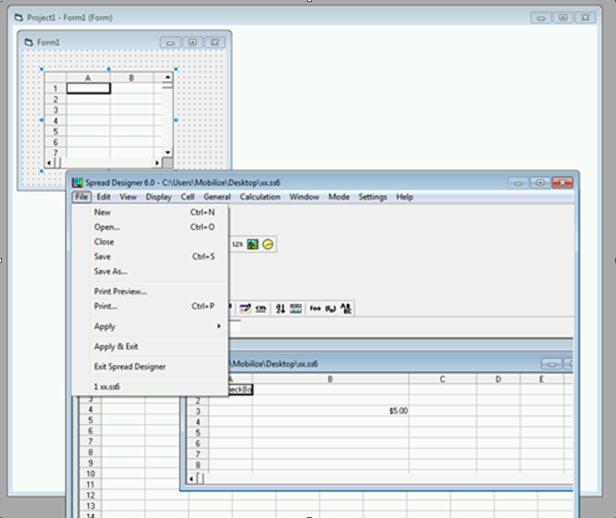616x518 pixels.
Task: Choose Save As... from the File menu
Action: click(150, 271)
